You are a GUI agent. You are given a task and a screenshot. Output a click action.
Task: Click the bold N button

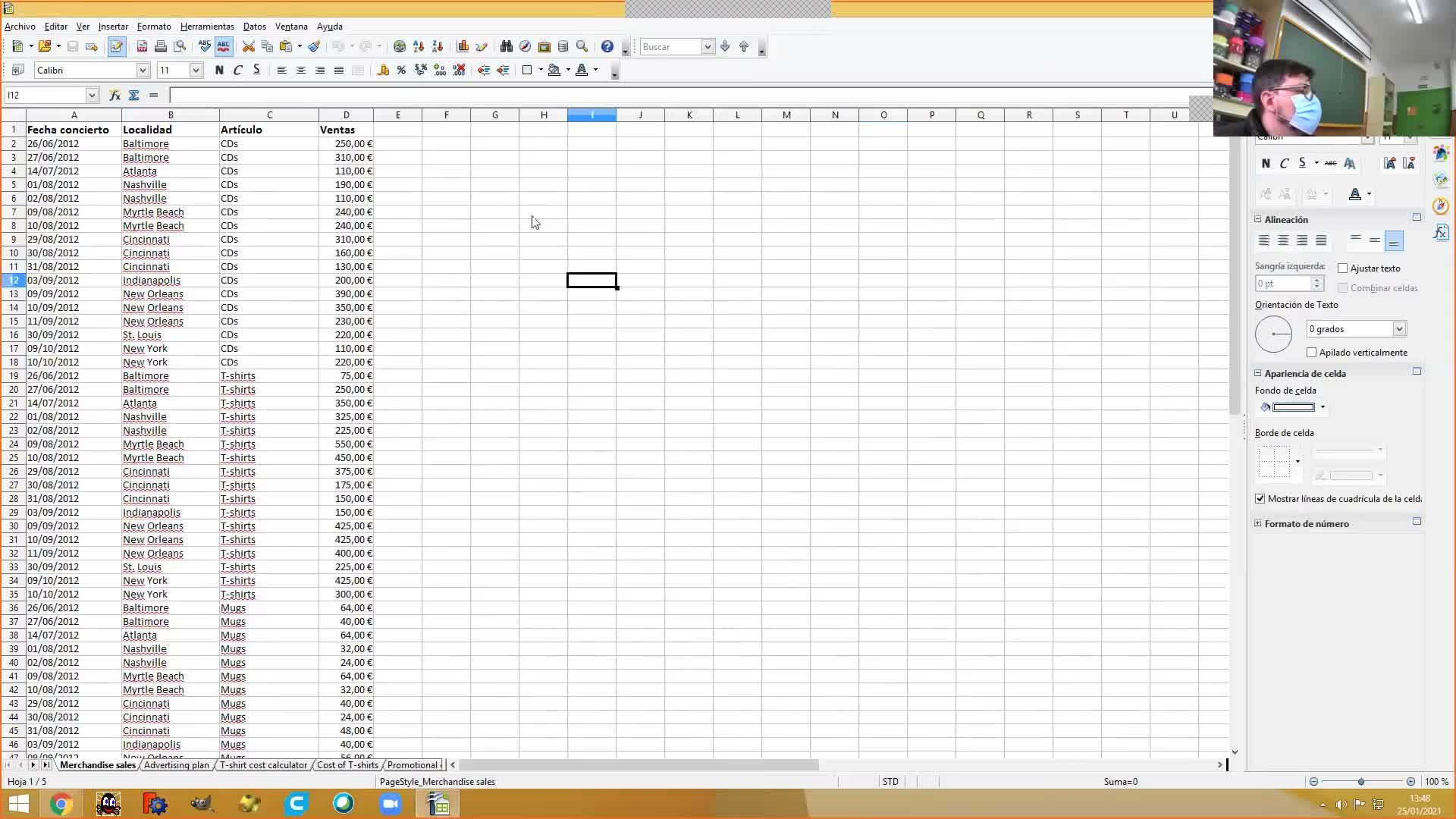(219, 71)
